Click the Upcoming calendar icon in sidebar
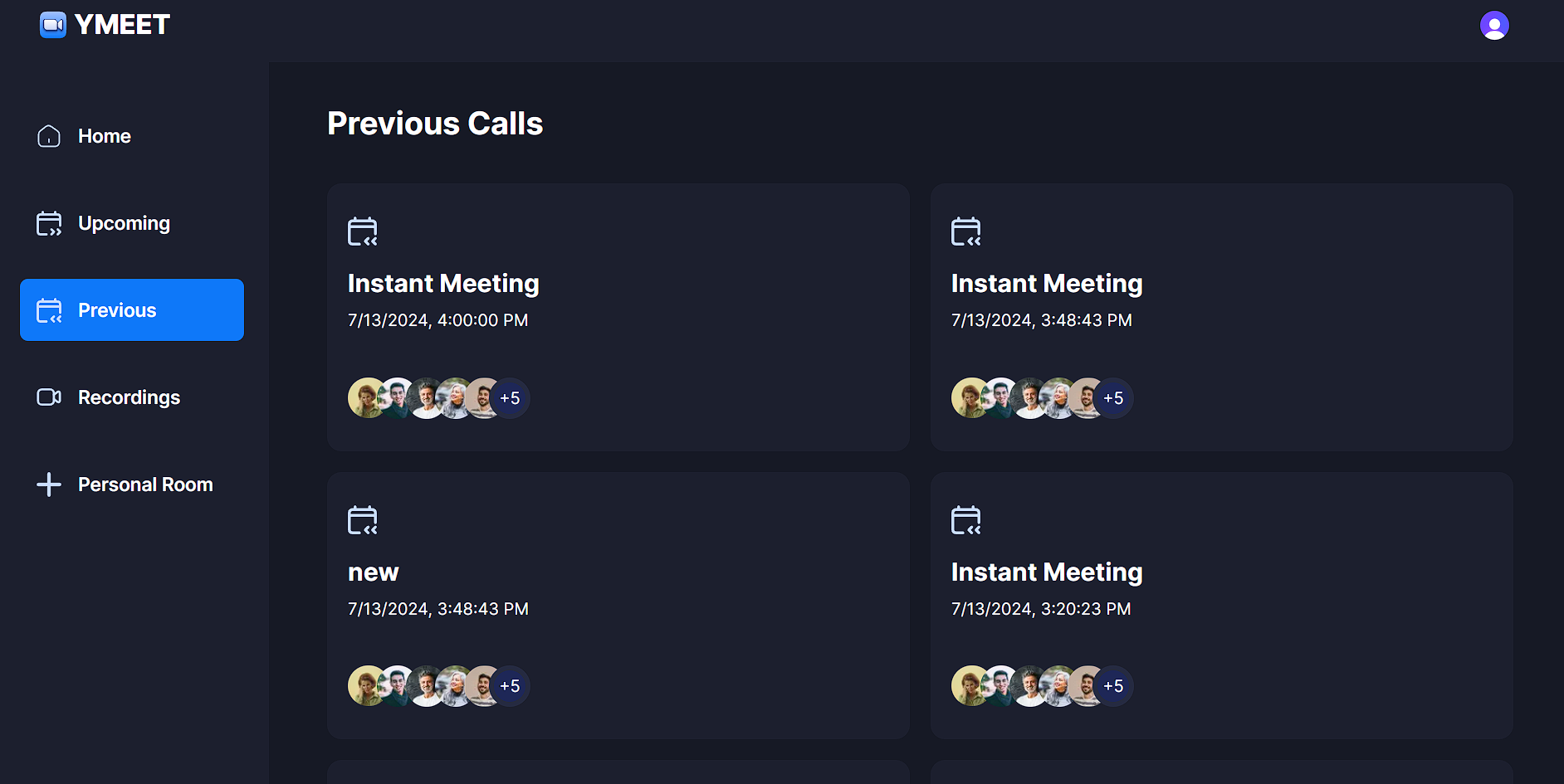This screenshot has width=1564, height=784. 49,223
